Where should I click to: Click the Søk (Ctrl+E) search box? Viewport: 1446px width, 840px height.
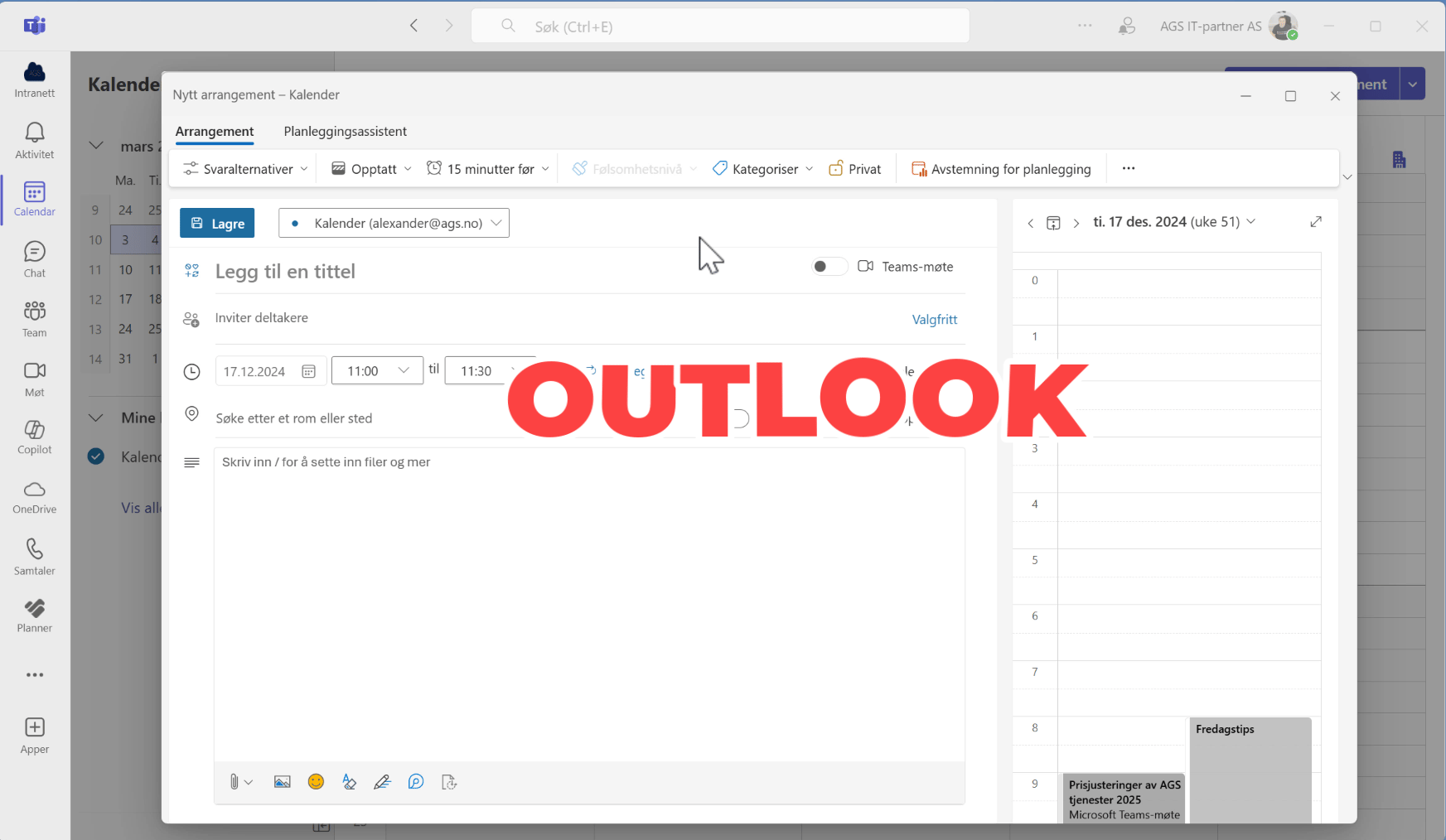coord(720,26)
